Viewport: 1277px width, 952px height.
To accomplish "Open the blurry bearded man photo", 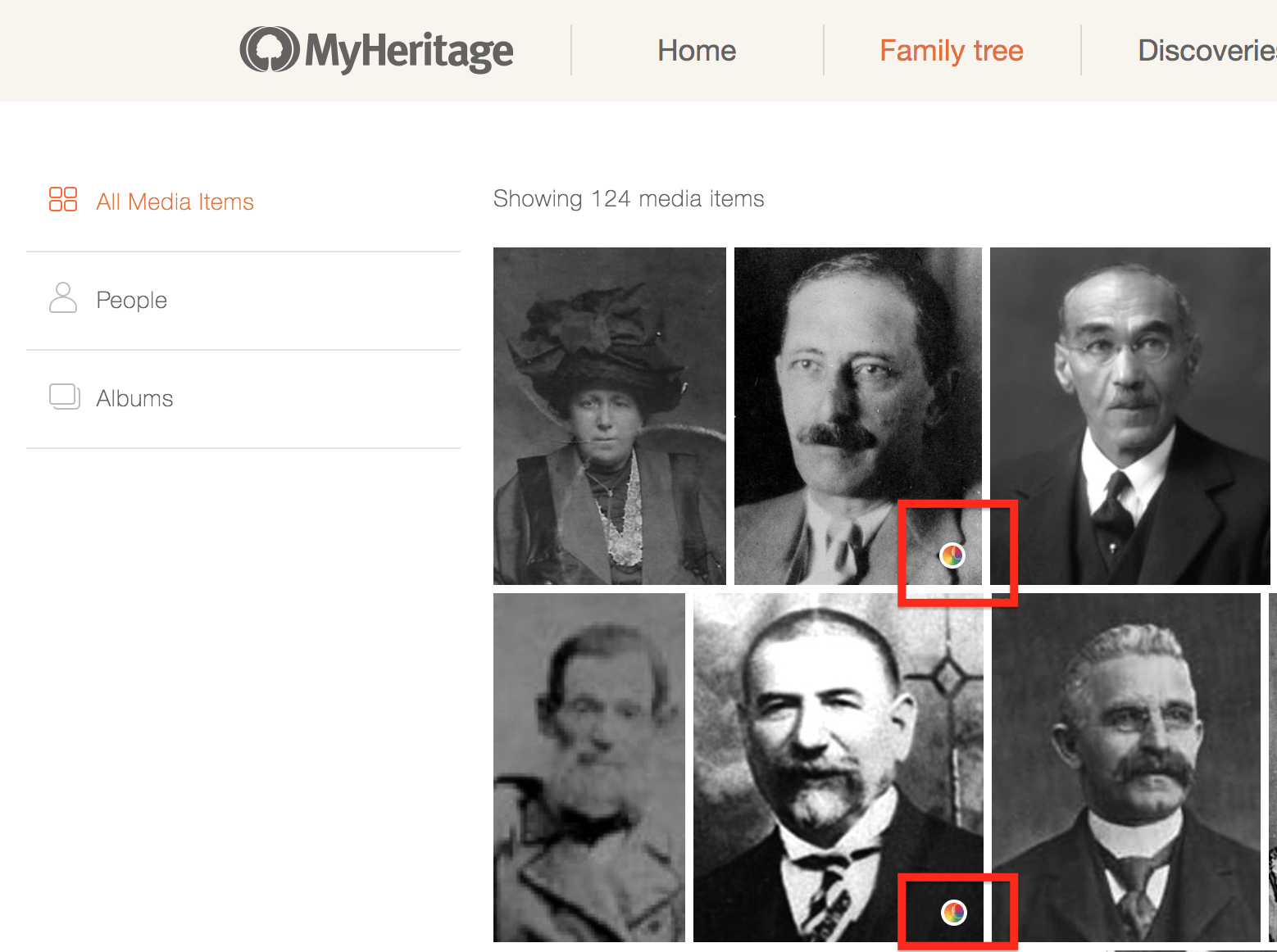I will 589,768.
